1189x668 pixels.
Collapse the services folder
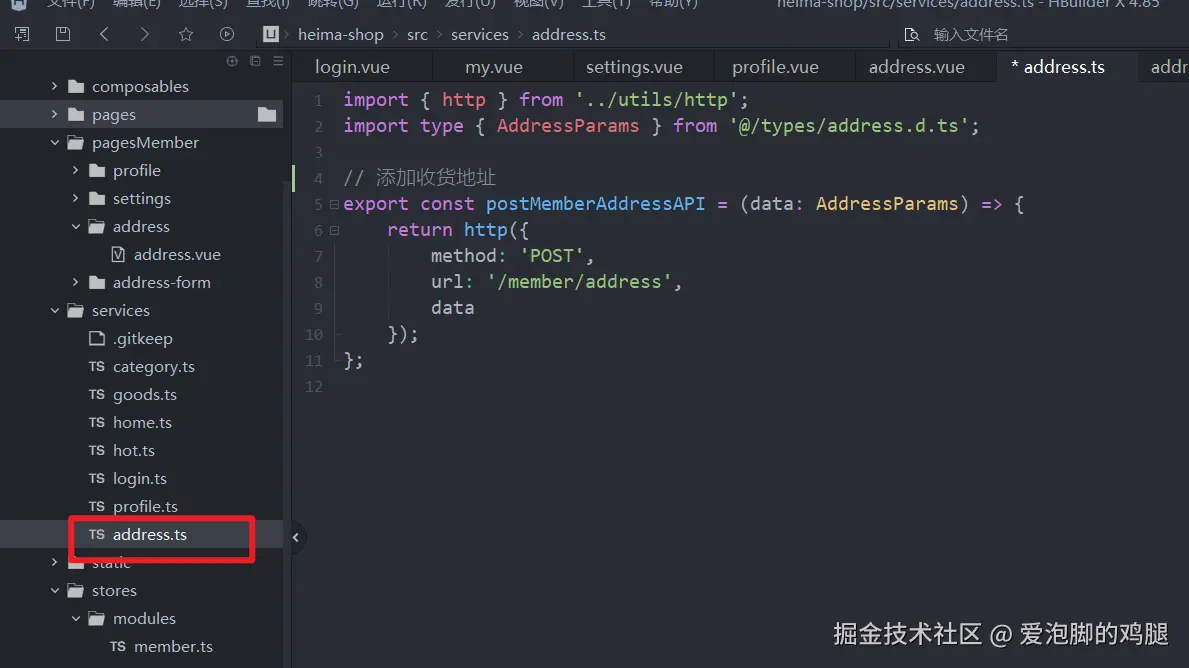click(x=55, y=310)
